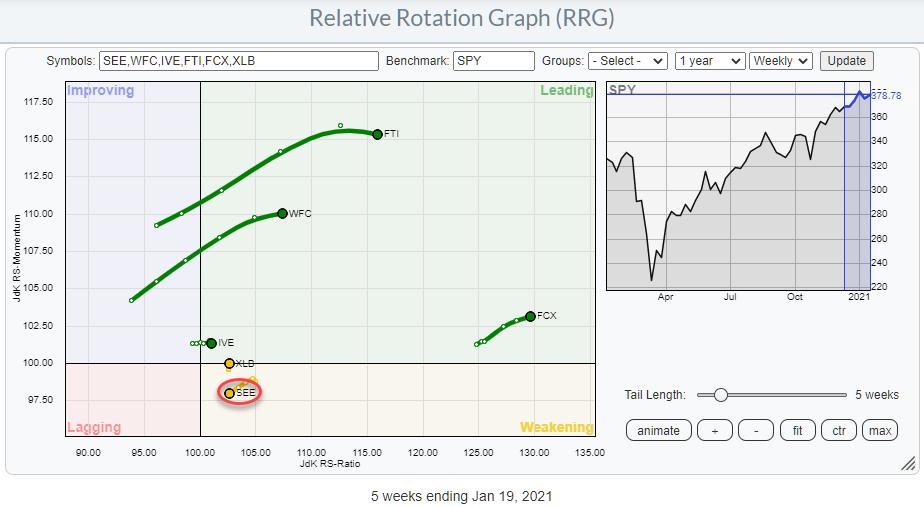Select the WFC data point on graph
Screen dimensions: 924x507
click(282, 213)
